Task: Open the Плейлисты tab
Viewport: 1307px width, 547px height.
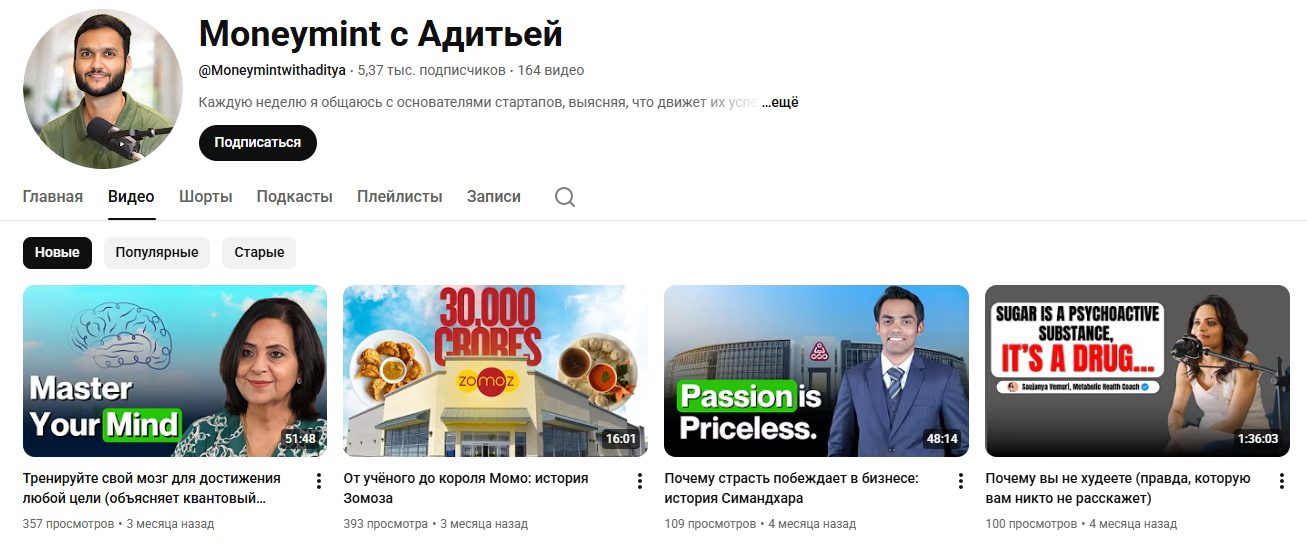Action: coord(400,197)
